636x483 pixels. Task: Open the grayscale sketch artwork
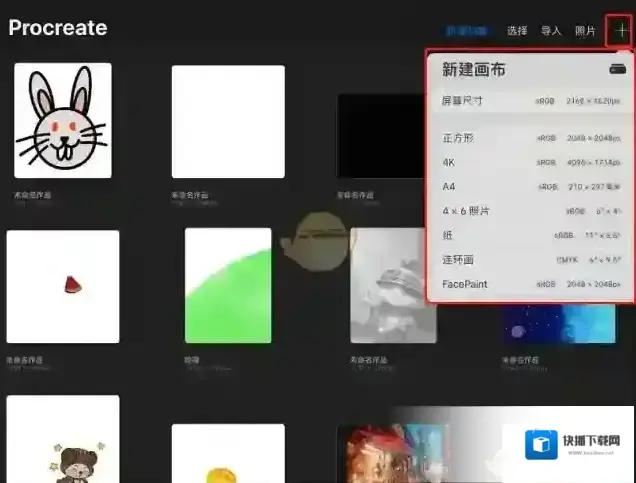[x=393, y=285]
